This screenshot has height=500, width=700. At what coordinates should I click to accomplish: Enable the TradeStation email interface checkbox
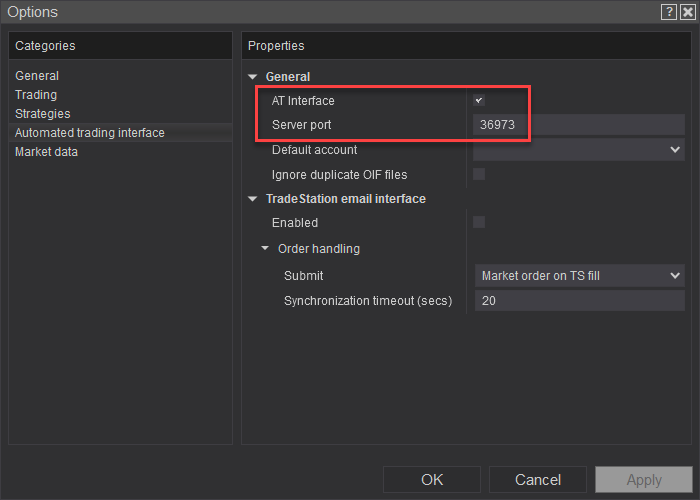click(479, 222)
